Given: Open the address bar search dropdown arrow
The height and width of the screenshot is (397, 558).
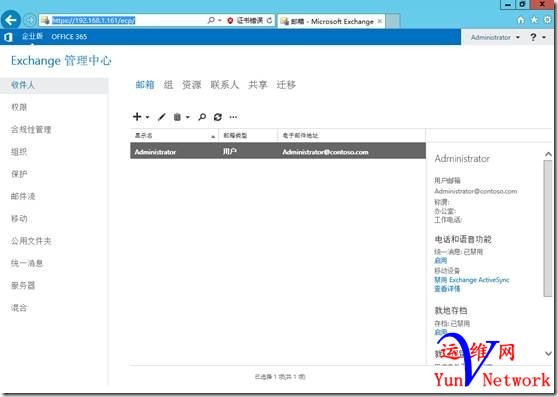Looking at the screenshot, I should [220, 21].
